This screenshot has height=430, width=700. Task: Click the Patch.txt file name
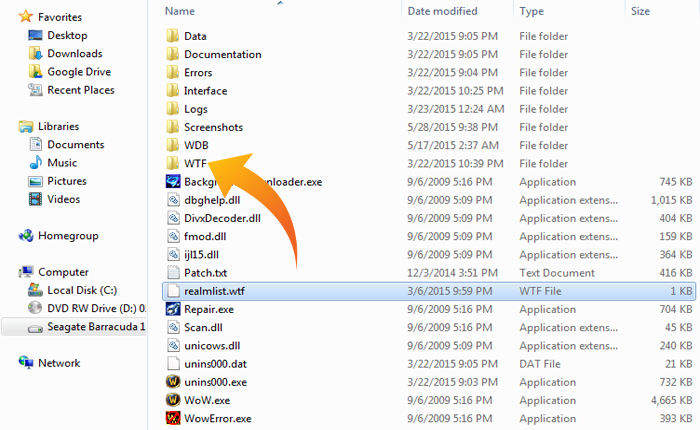click(205, 273)
